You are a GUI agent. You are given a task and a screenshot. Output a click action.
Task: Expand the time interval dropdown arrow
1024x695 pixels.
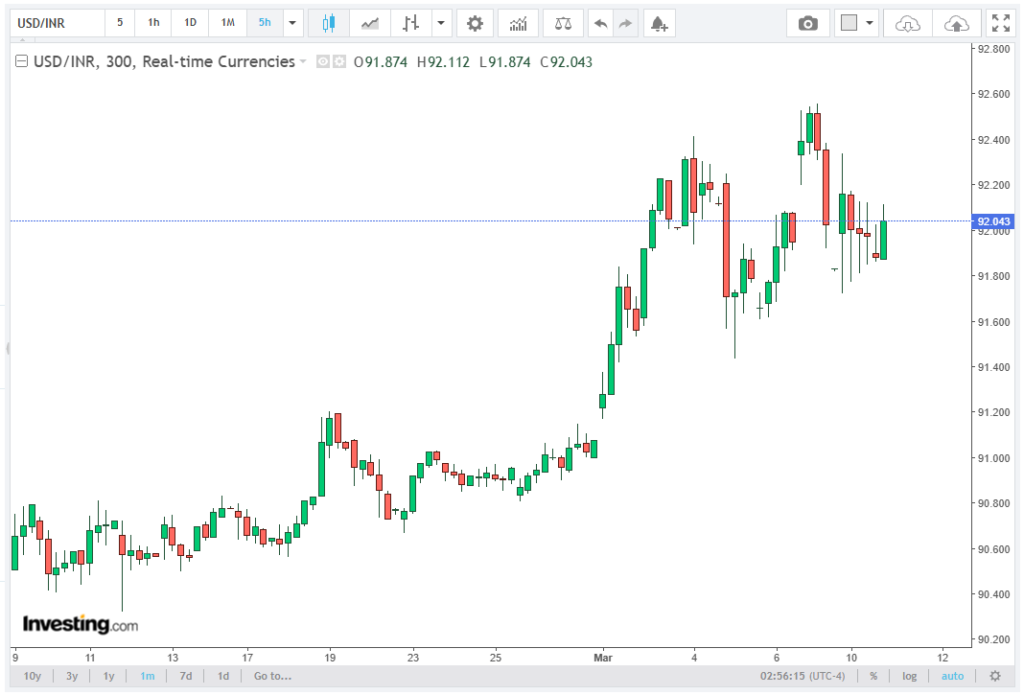point(292,23)
